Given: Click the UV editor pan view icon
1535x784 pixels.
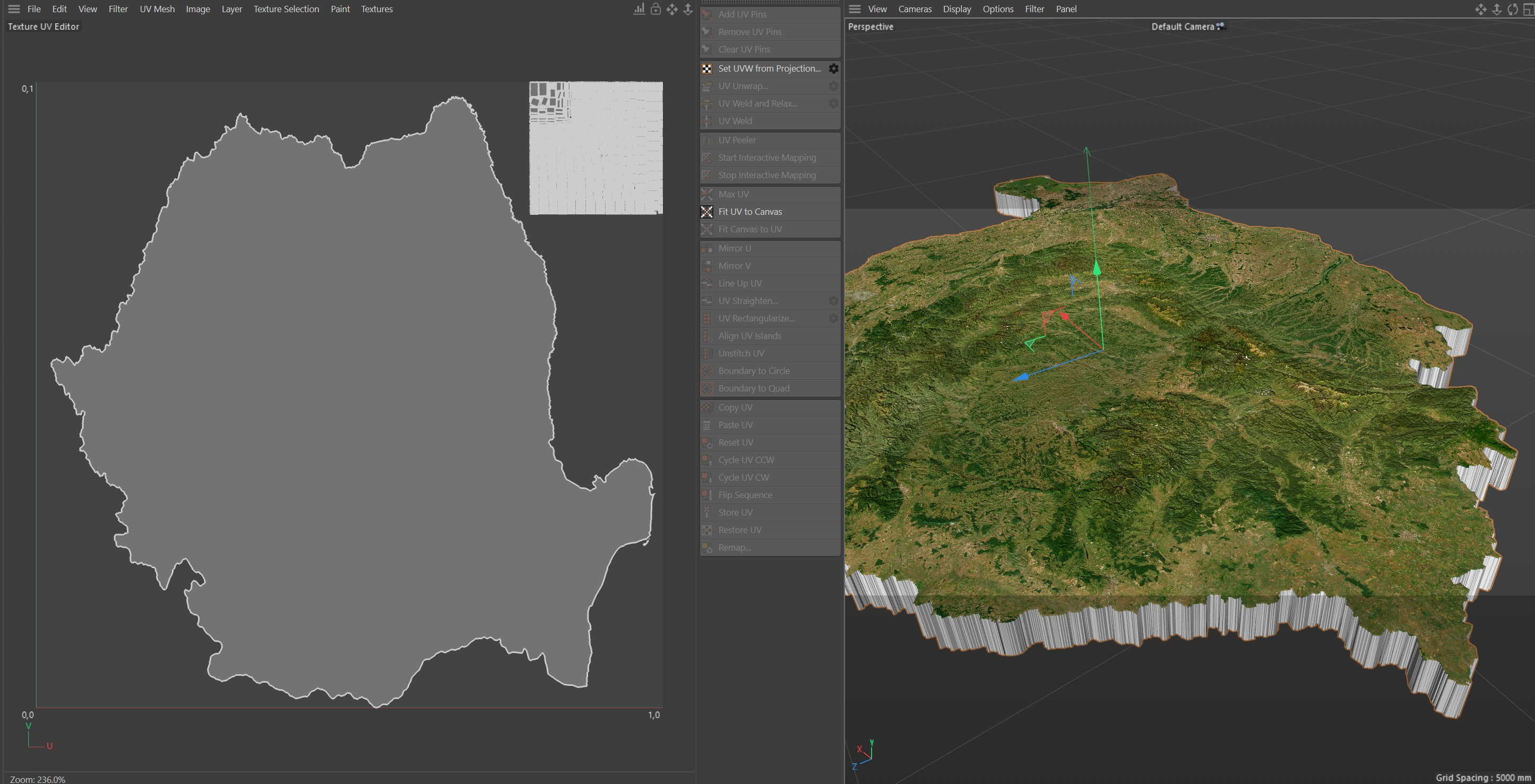Looking at the screenshot, I should (671, 9).
